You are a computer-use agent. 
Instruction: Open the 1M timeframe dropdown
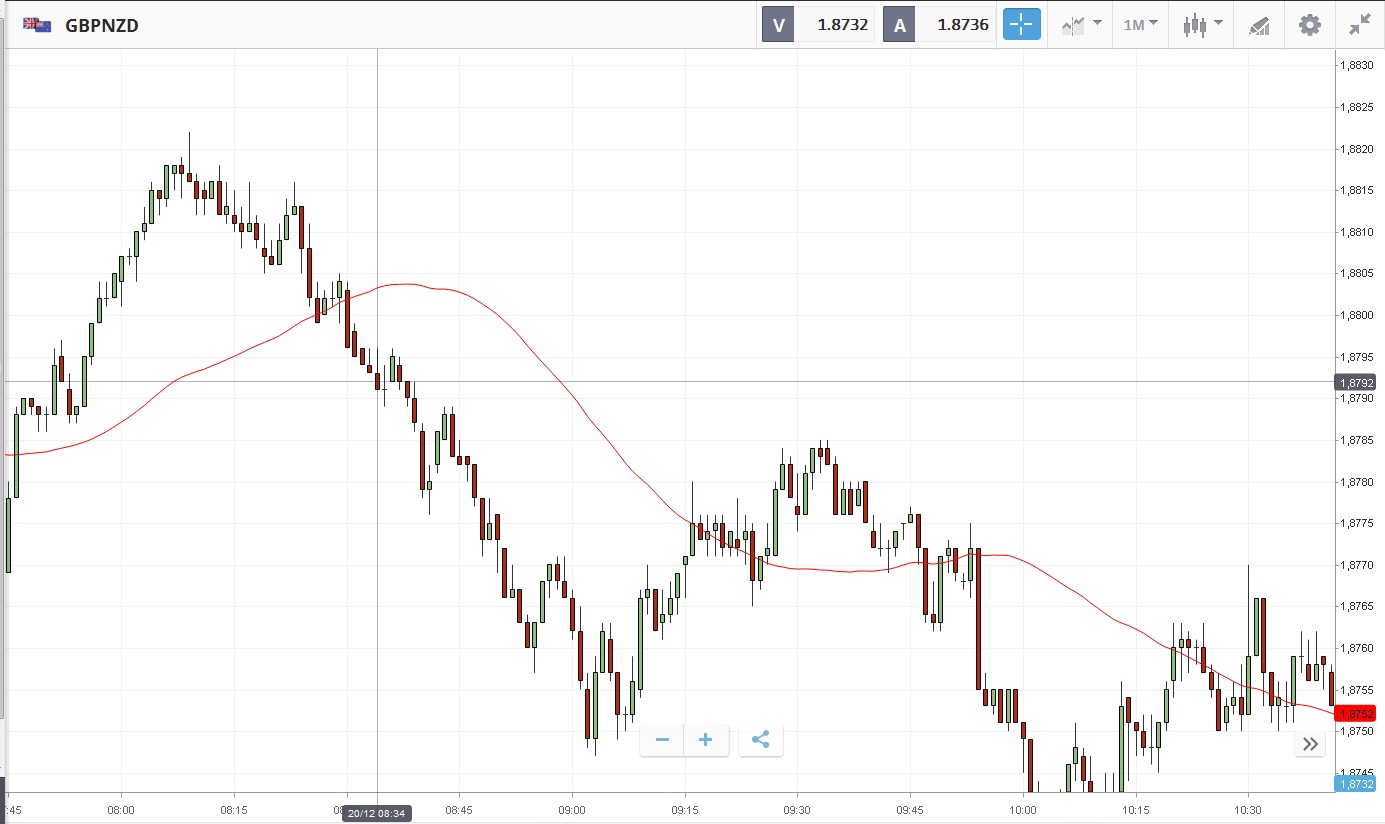[x=1140, y=25]
